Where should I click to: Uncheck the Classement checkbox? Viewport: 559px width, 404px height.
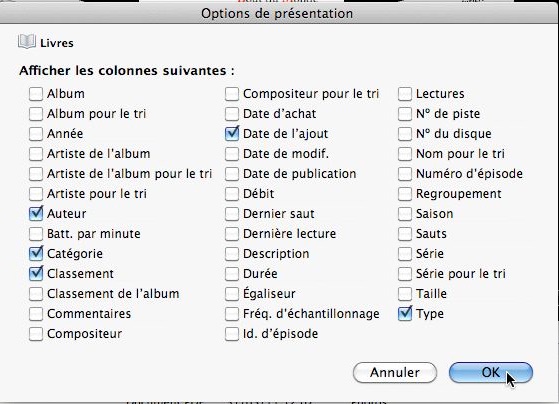(x=36, y=273)
